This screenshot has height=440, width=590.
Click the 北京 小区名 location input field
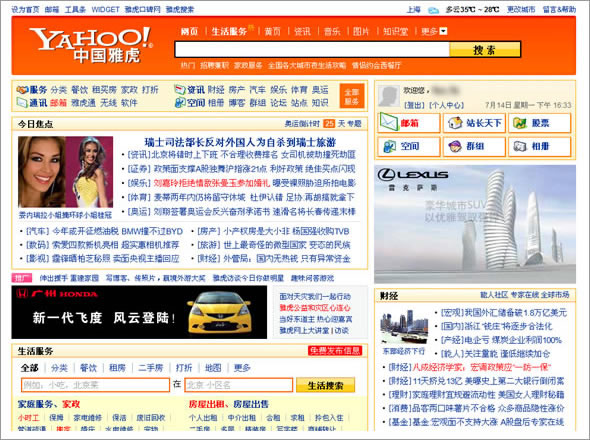point(239,385)
